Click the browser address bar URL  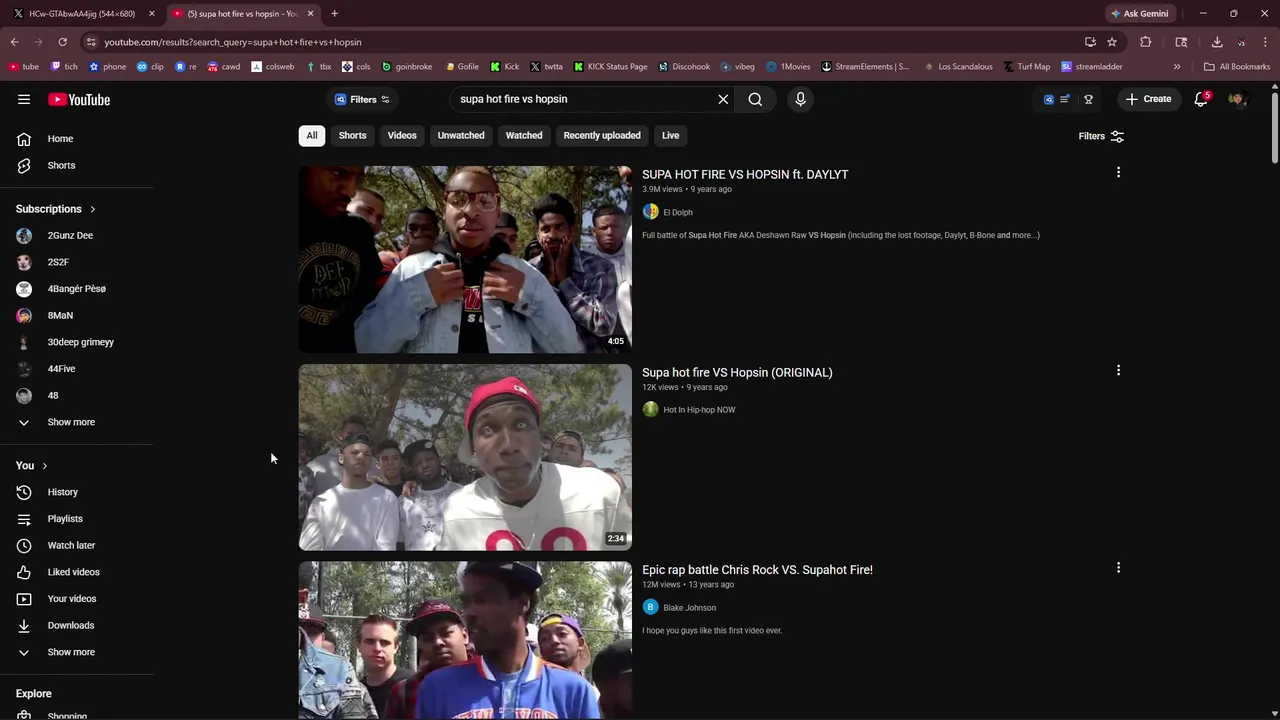point(233,42)
